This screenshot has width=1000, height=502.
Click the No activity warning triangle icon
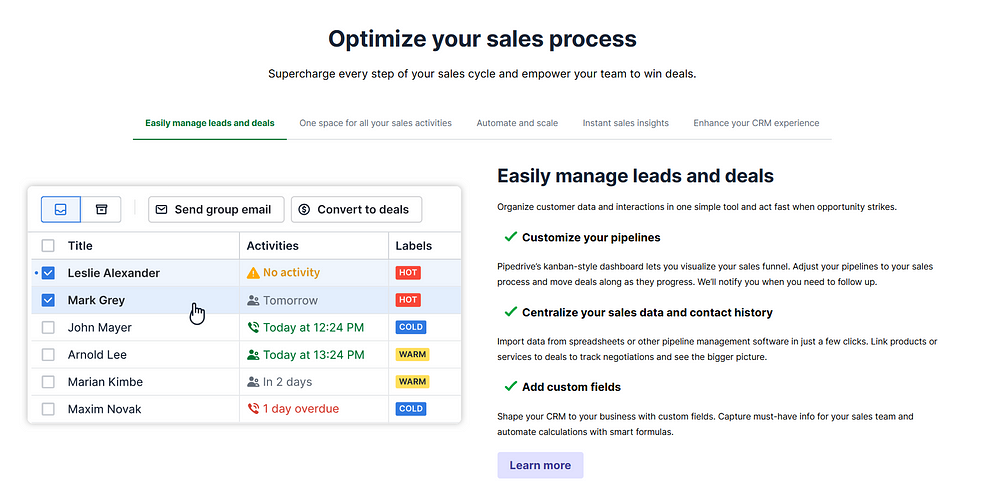click(x=253, y=273)
